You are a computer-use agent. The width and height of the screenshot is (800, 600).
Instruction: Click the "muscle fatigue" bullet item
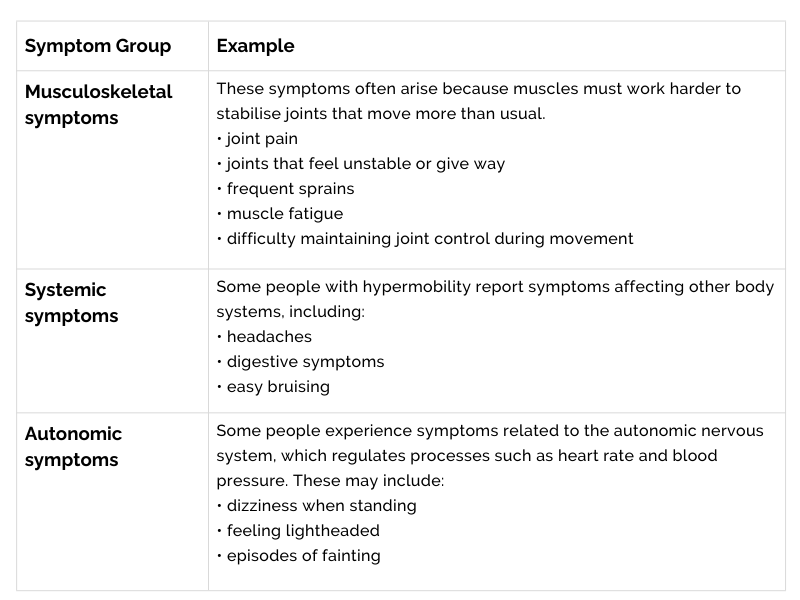(x=284, y=214)
